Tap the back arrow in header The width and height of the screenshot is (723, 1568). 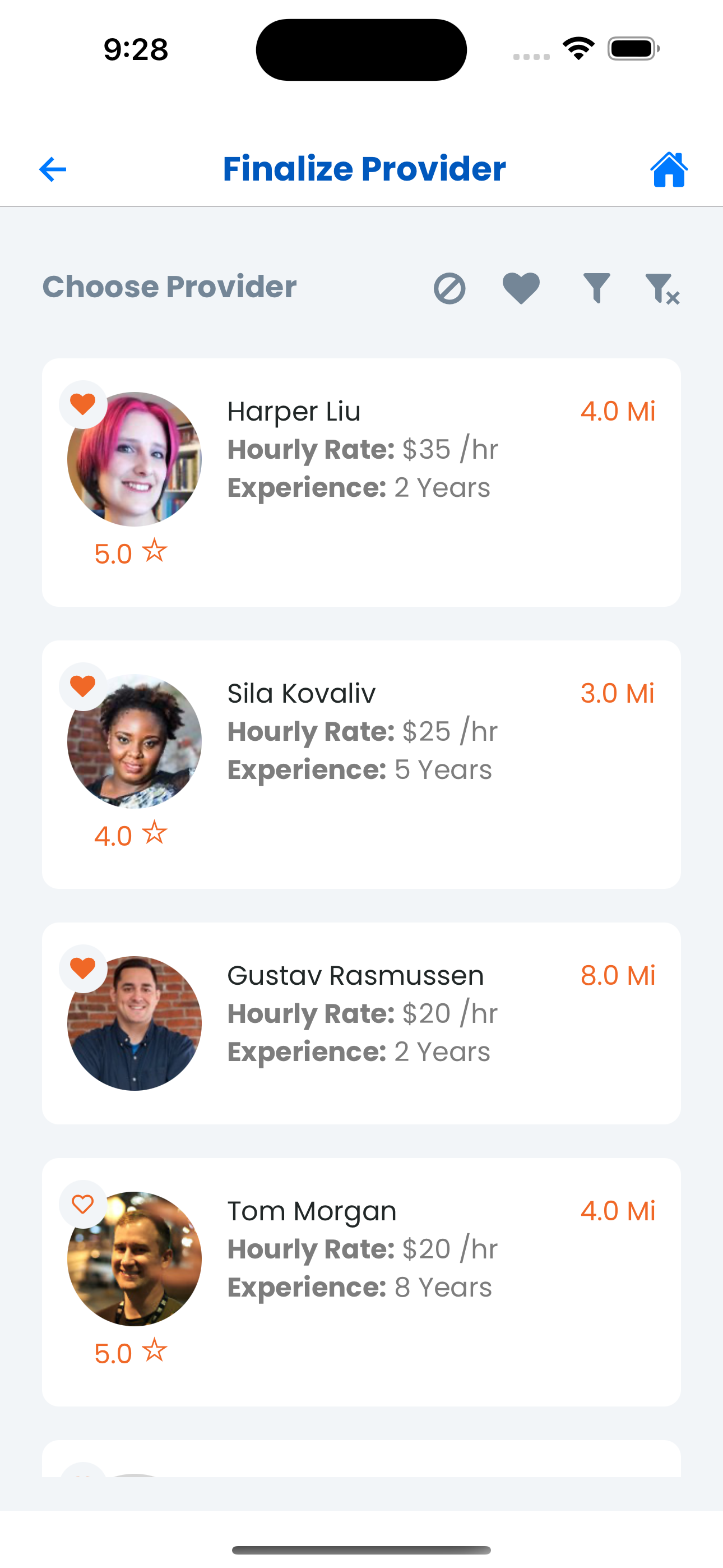[x=53, y=169]
